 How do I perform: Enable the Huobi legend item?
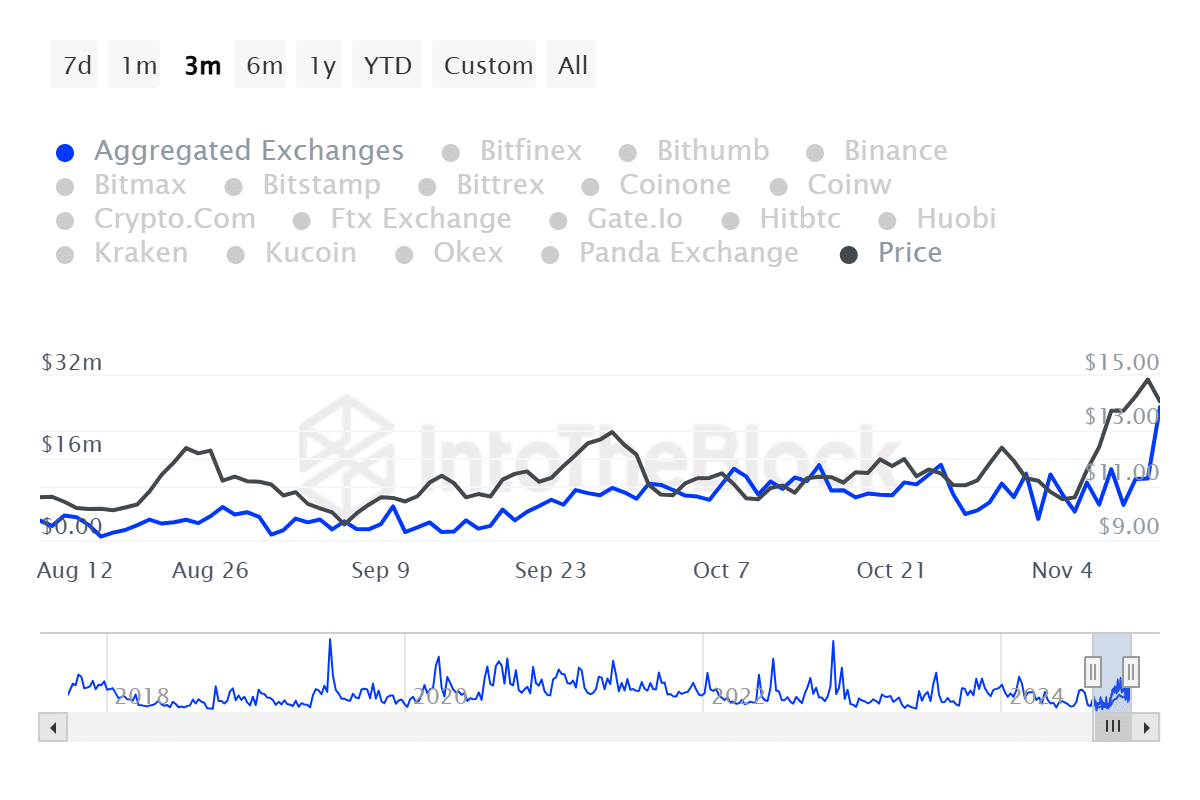[x=954, y=220]
